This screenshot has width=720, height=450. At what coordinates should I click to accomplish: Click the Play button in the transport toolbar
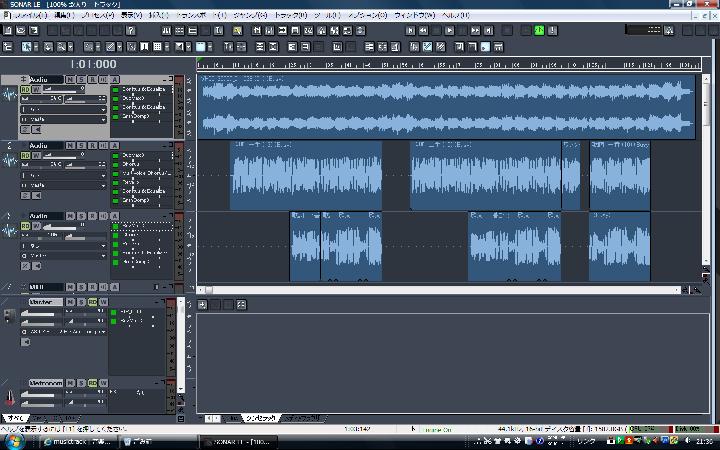coord(450,31)
